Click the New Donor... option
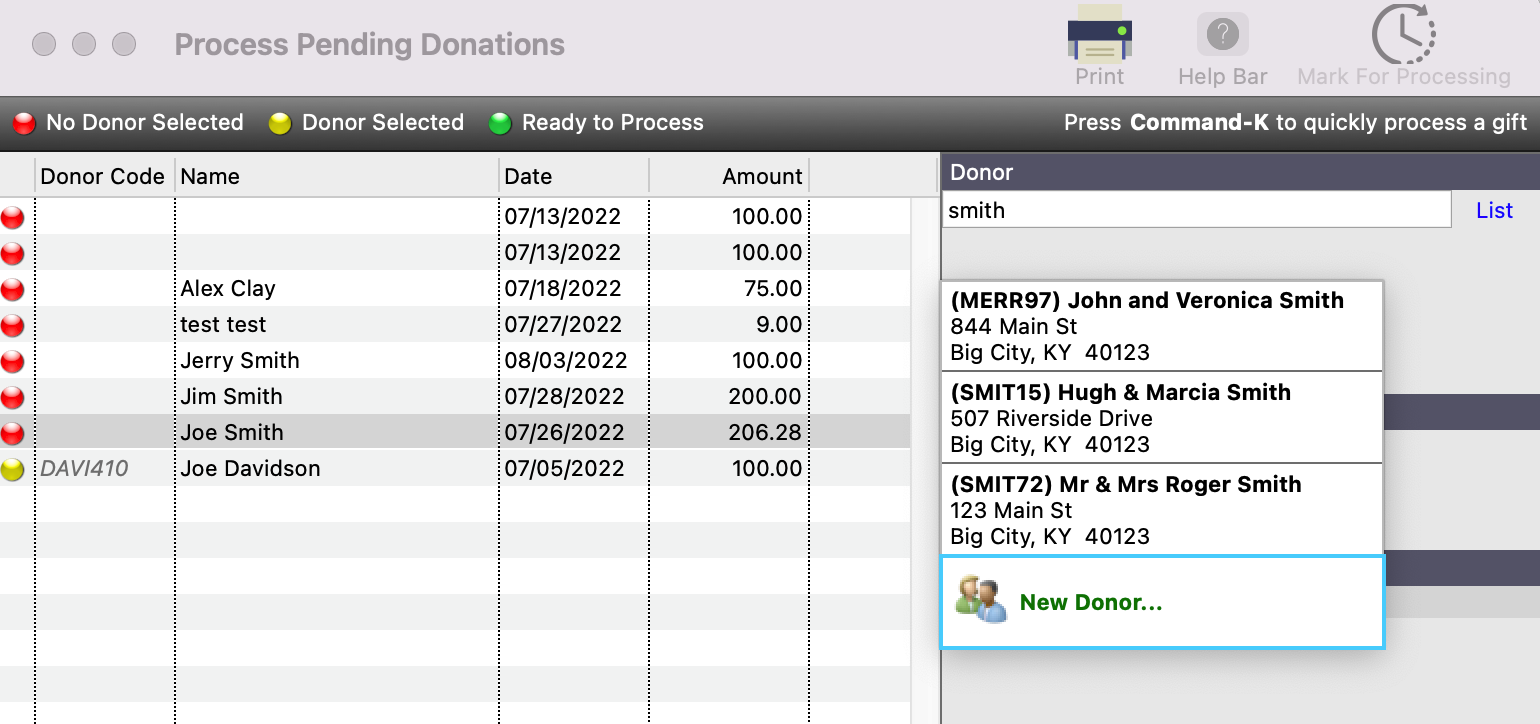The image size is (1540, 724). pos(1090,602)
